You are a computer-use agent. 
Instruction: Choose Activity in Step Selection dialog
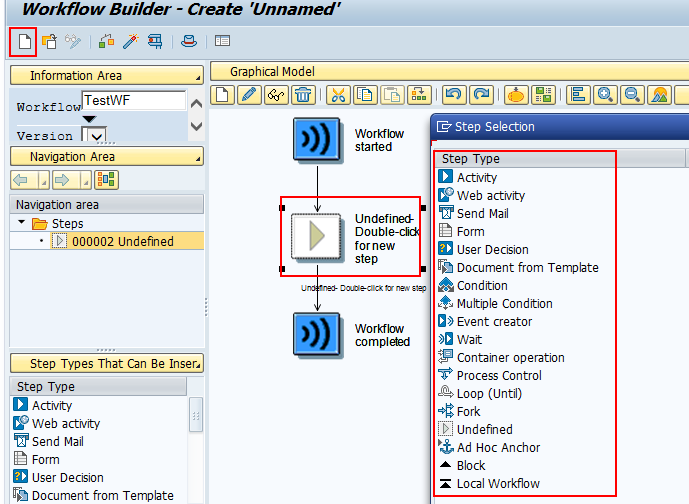tap(477, 177)
